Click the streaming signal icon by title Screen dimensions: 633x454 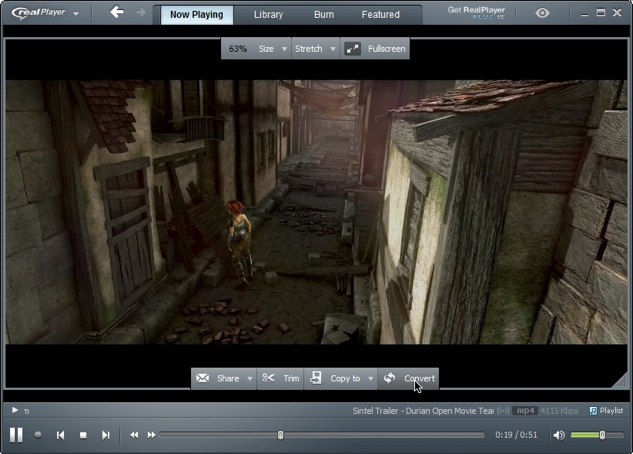click(503, 411)
